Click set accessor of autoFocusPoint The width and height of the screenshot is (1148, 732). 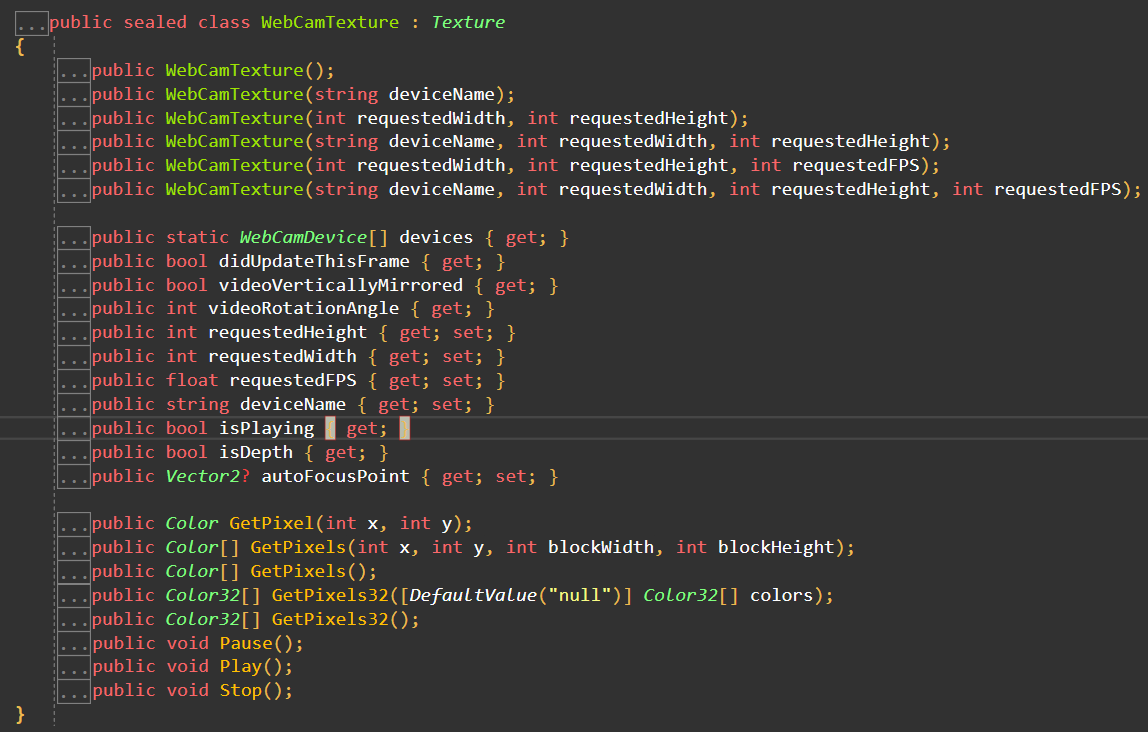[x=511, y=477]
